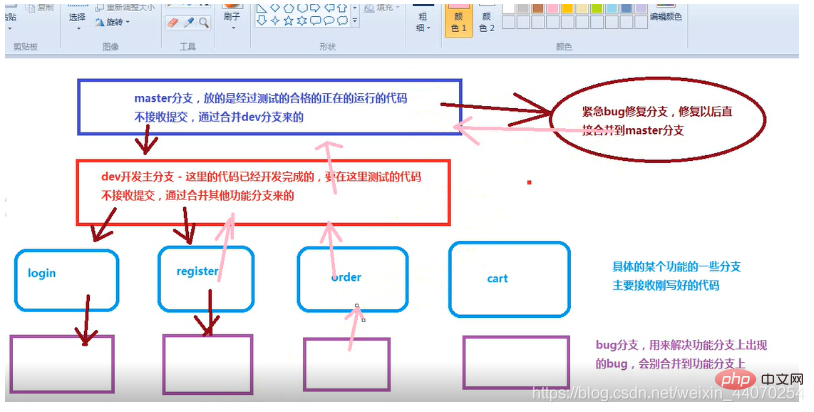The width and height of the screenshot is (814, 412).
Task: Click the 'register' text on canvas
Action: click(x=197, y=271)
